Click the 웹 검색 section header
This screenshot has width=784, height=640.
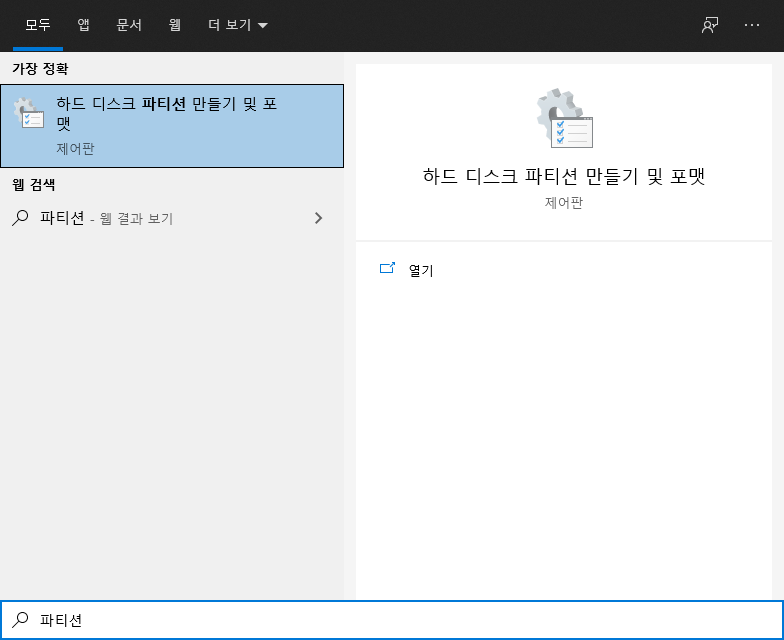pyautogui.click(x=34, y=185)
